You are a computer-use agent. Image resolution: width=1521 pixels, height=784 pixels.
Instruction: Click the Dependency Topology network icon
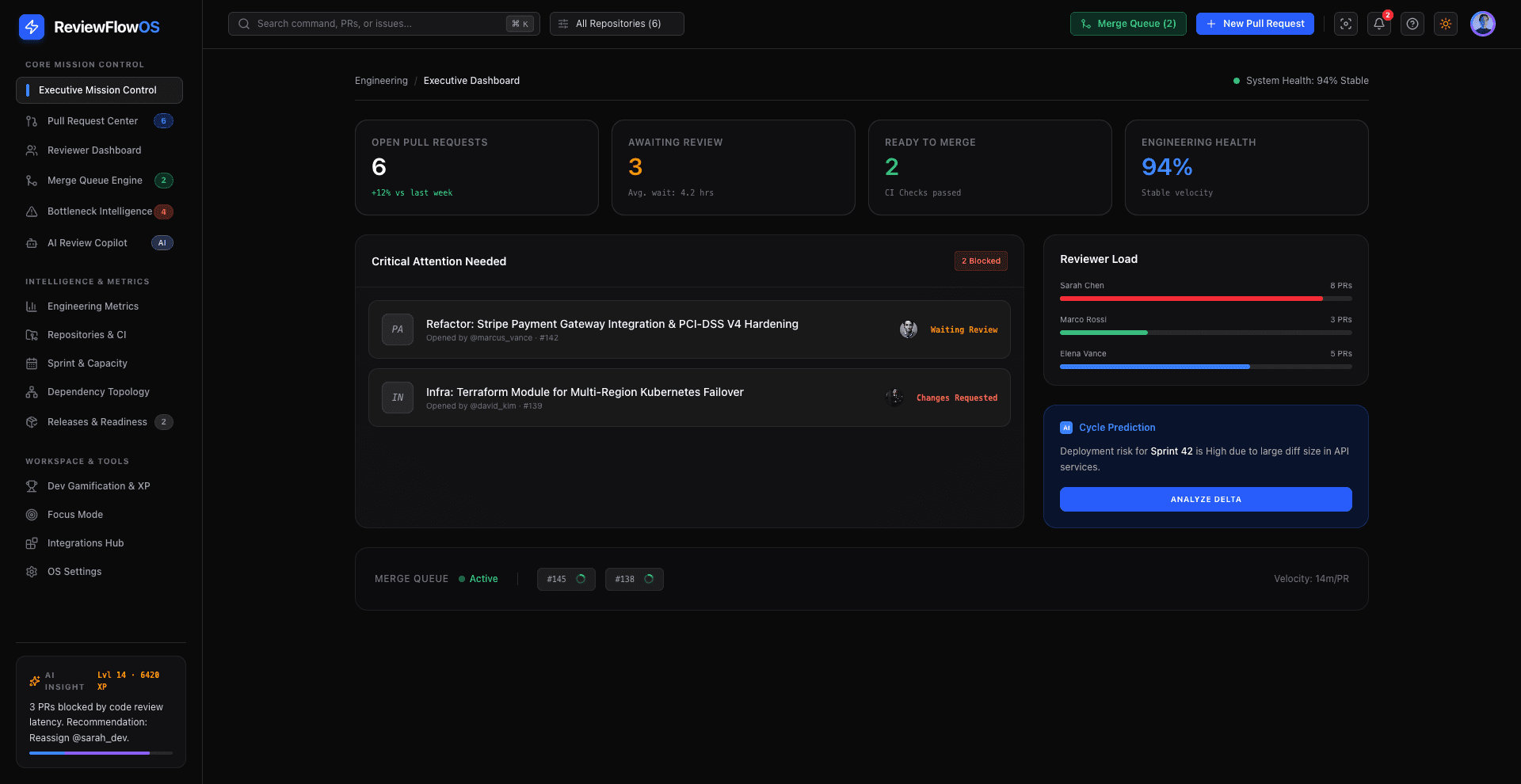(x=32, y=392)
